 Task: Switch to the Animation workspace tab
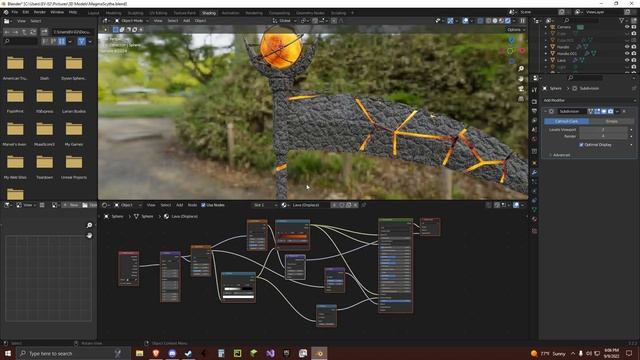pos(230,13)
